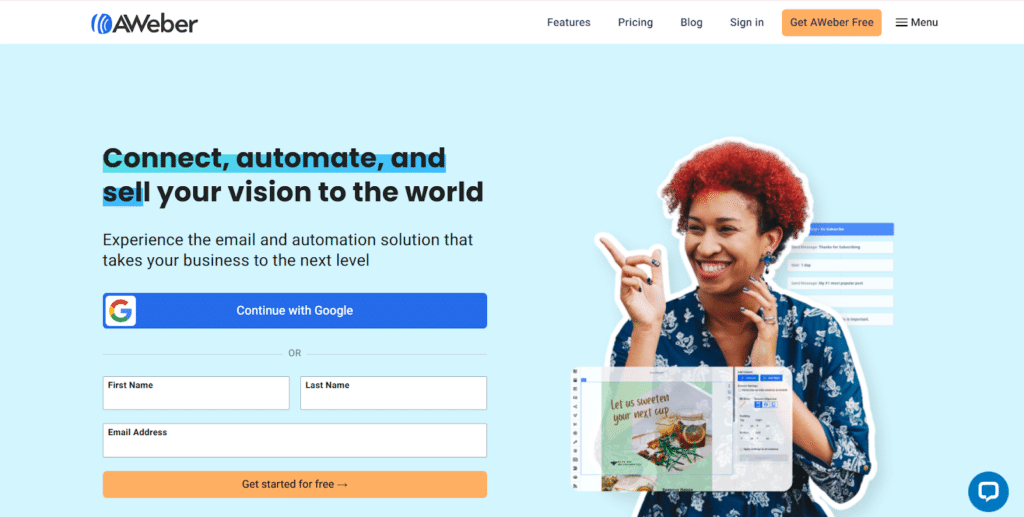Focus the Last Name field
The image size is (1024, 517).
coord(393,393)
